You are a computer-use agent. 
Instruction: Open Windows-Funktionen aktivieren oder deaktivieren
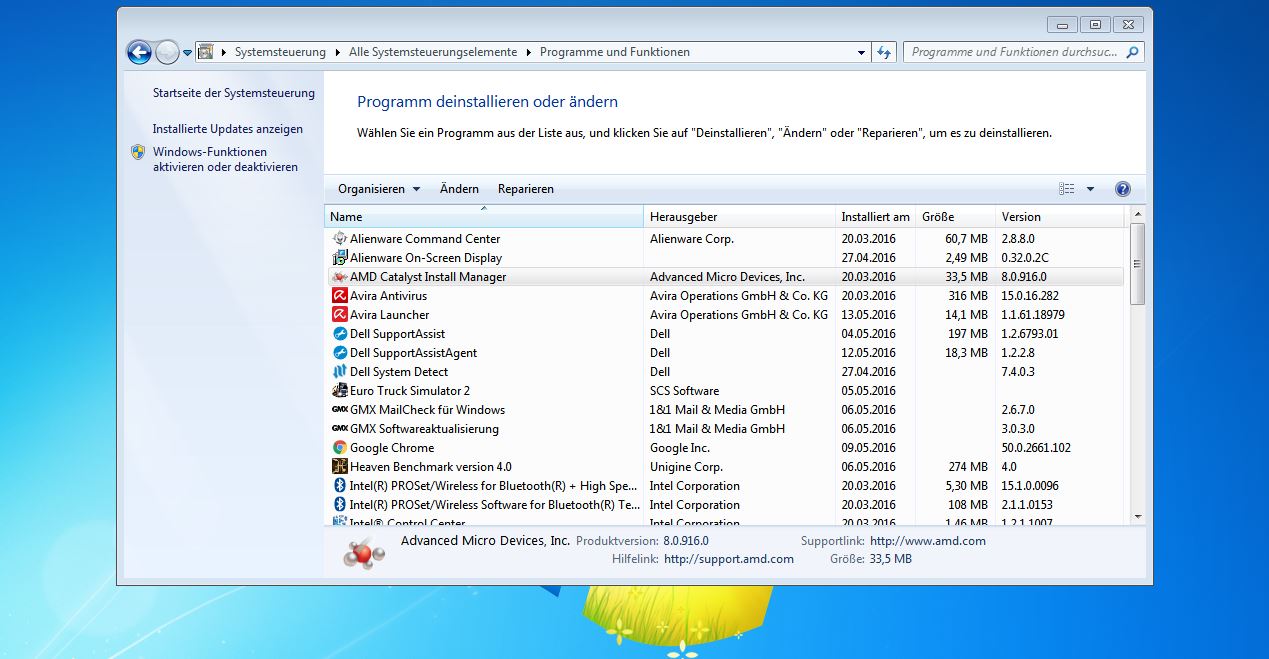click(x=225, y=160)
